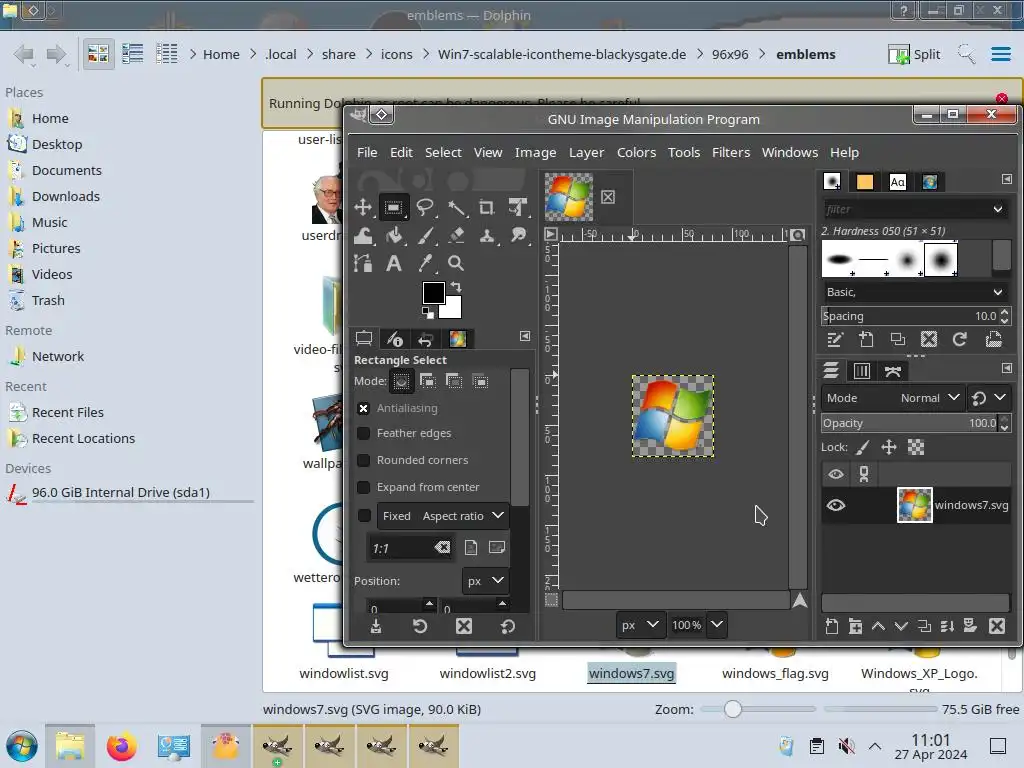Image resolution: width=1024 pixels, height=768 pixels.
Task: Enable the Fixed aspect ratio checkbox
Action: (x=364, y=515)
